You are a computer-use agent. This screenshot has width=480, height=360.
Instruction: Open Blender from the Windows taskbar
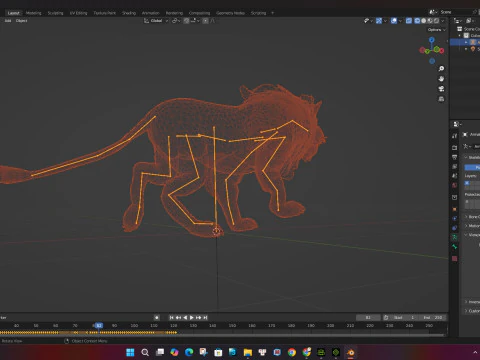pyautogui.click(x=351, y=352)
